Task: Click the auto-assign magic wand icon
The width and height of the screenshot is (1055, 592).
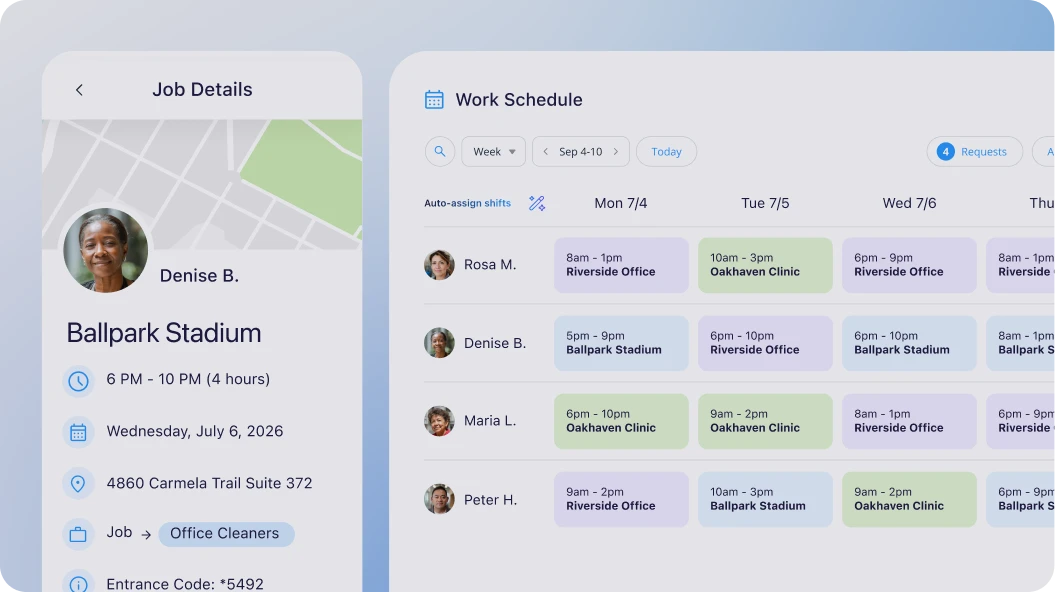Action: [x=537, y=203]
